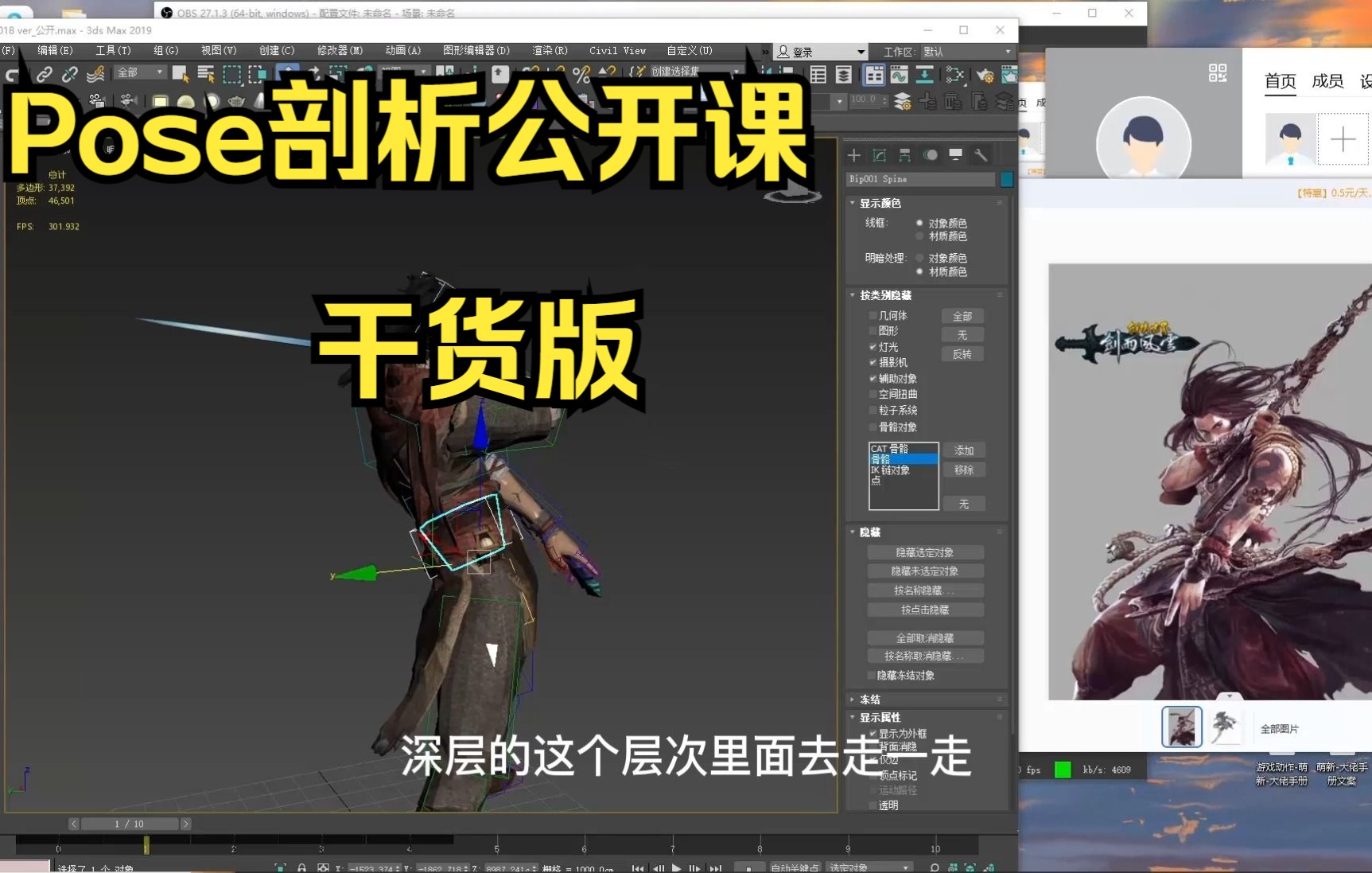Click the 添加 button beside category list

[964, 450]
